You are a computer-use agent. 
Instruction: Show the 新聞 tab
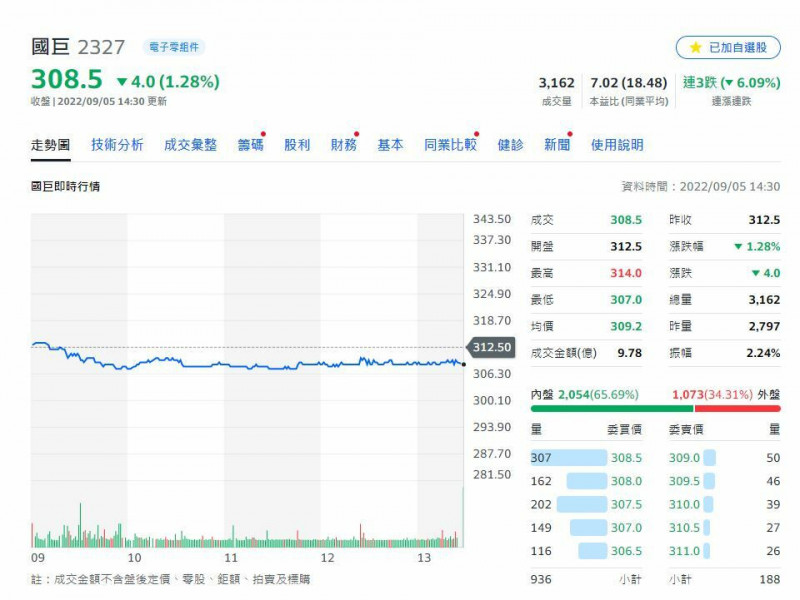coord(557,145)
